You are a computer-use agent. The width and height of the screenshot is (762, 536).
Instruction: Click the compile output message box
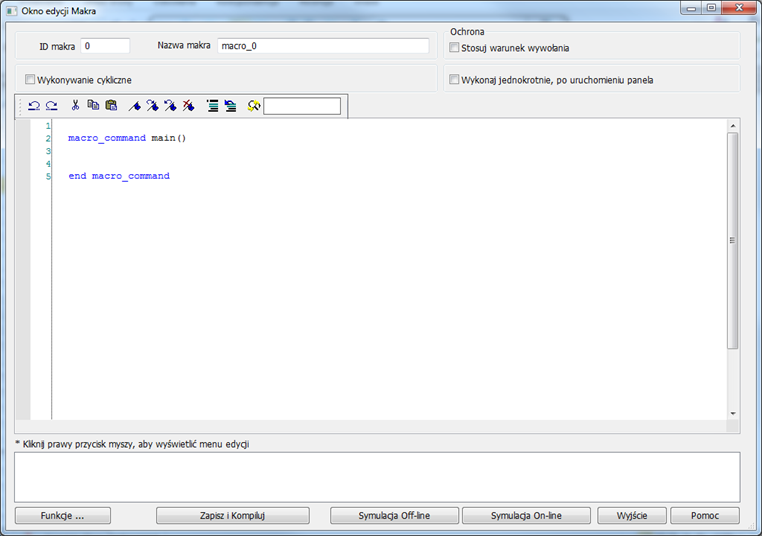pyautogui.click(x=377, y=477)
